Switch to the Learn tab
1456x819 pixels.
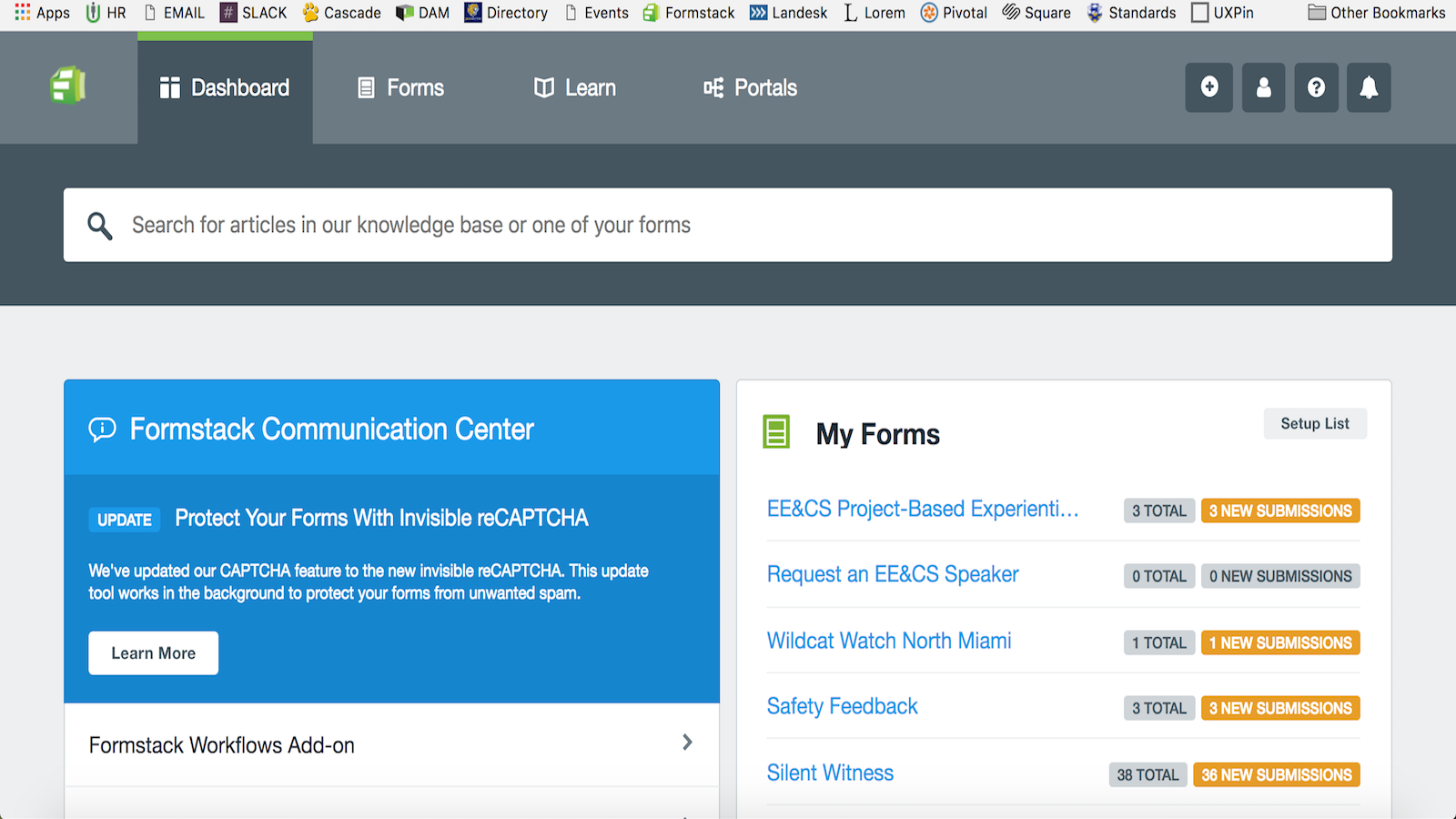point(575,87)
